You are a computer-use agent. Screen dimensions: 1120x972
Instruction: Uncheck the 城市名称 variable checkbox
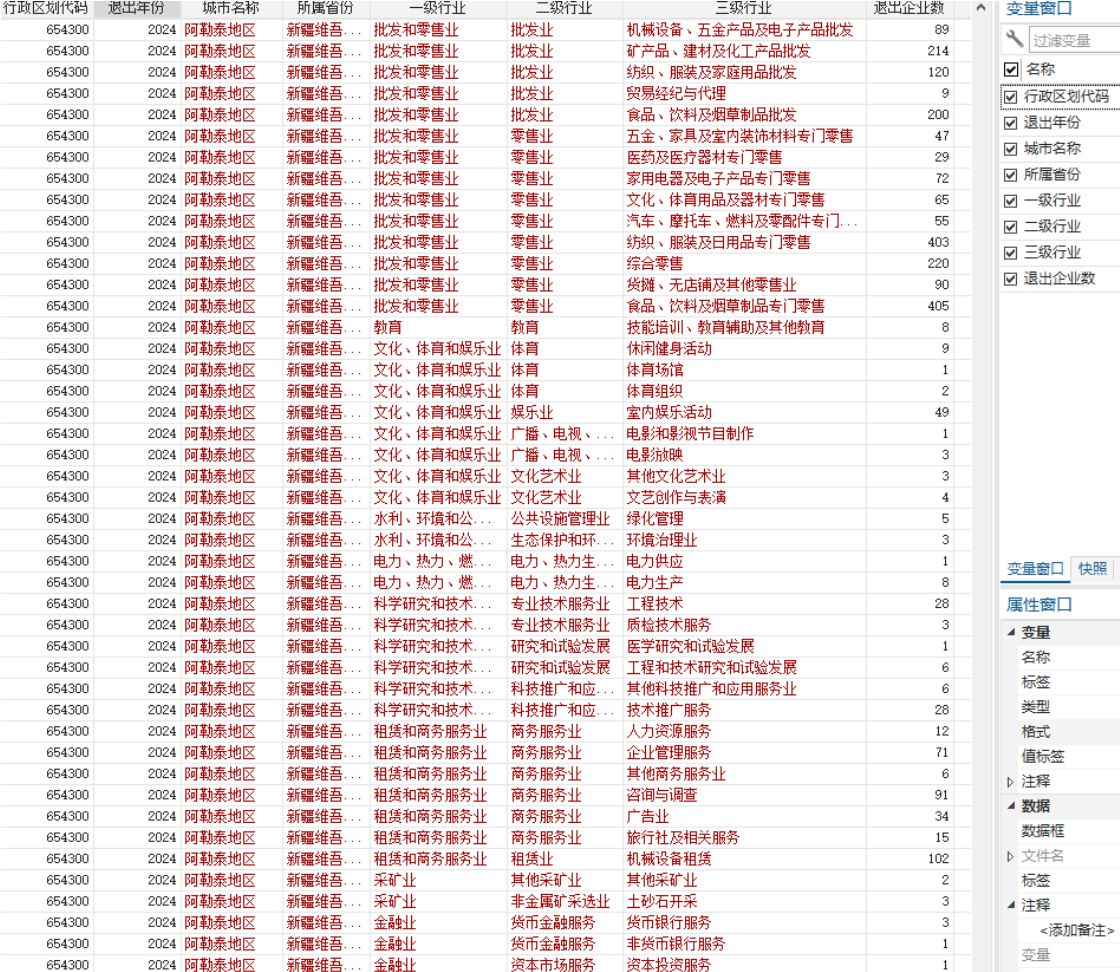click(1010, 149)
